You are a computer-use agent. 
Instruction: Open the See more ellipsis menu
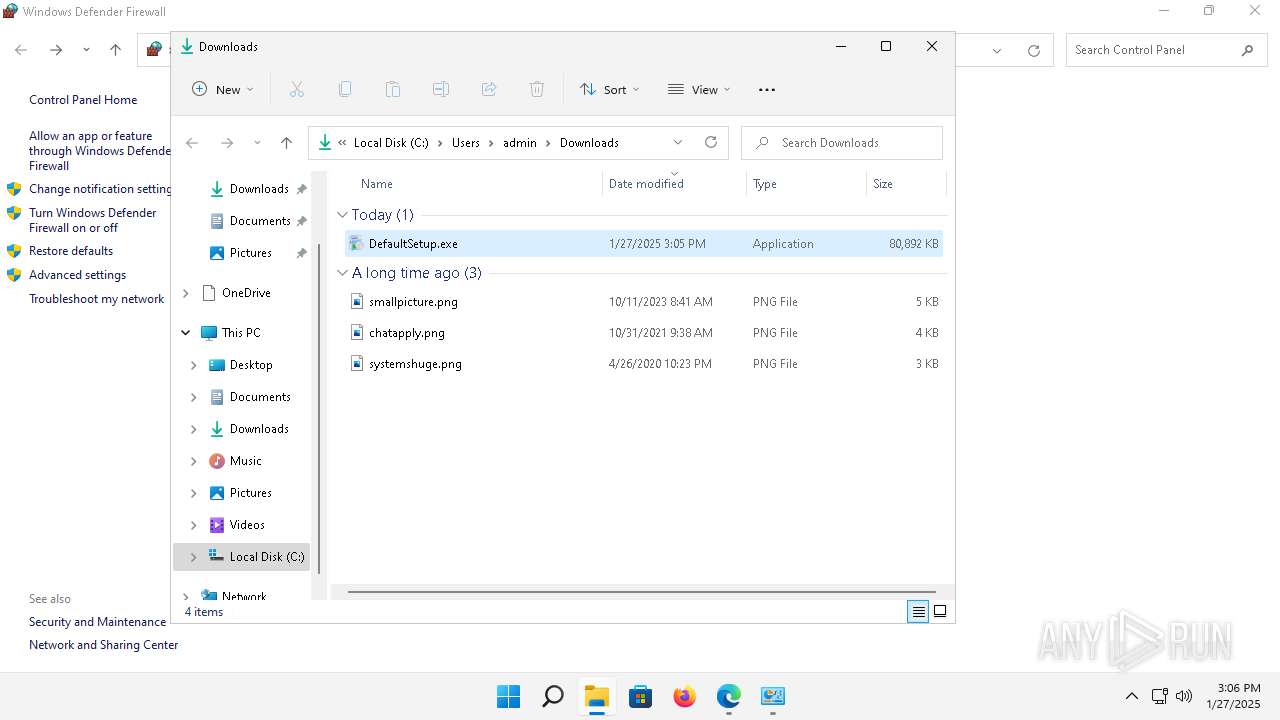click(767, 89)
